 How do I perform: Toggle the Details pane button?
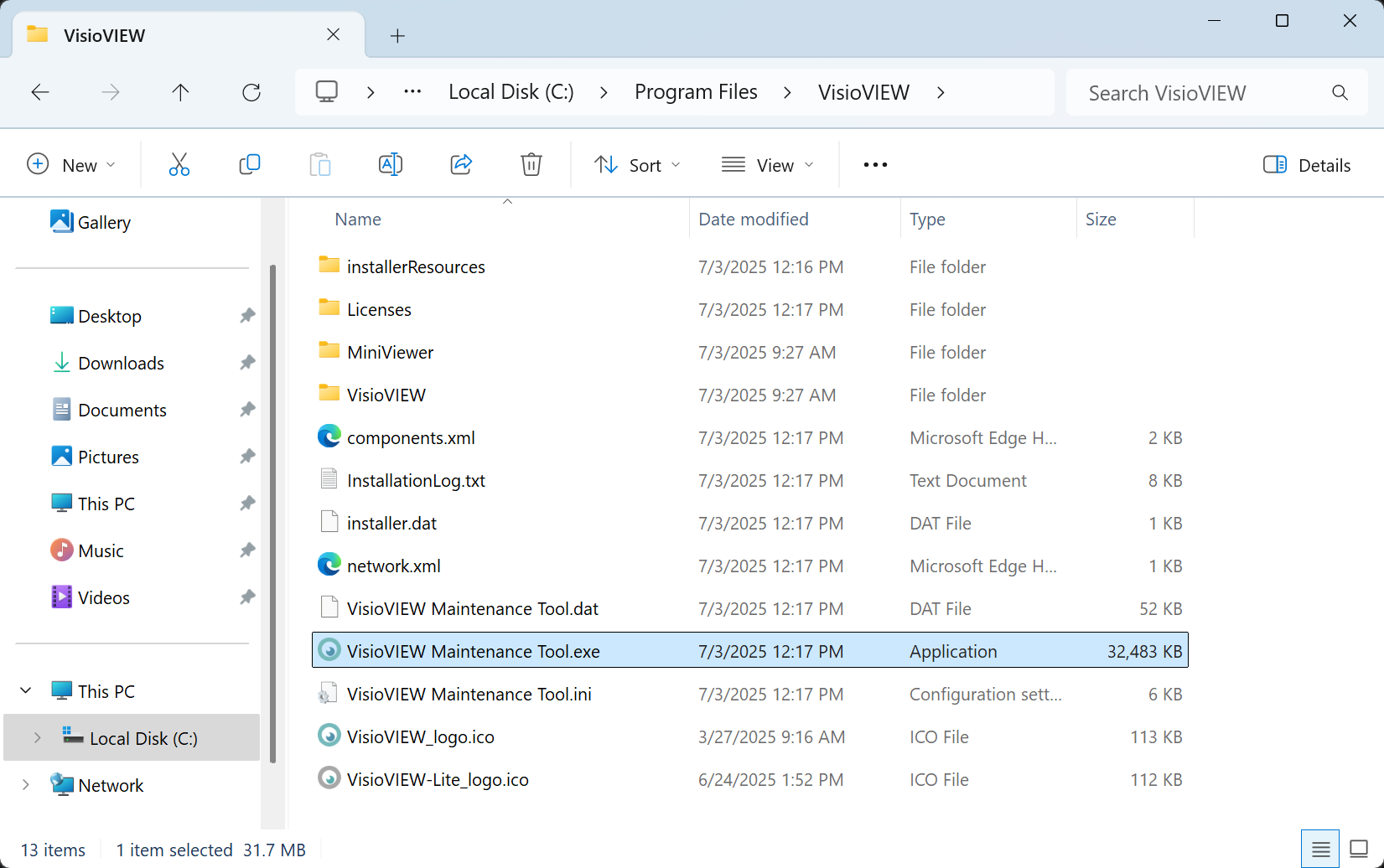click(x=1307, y=165)
